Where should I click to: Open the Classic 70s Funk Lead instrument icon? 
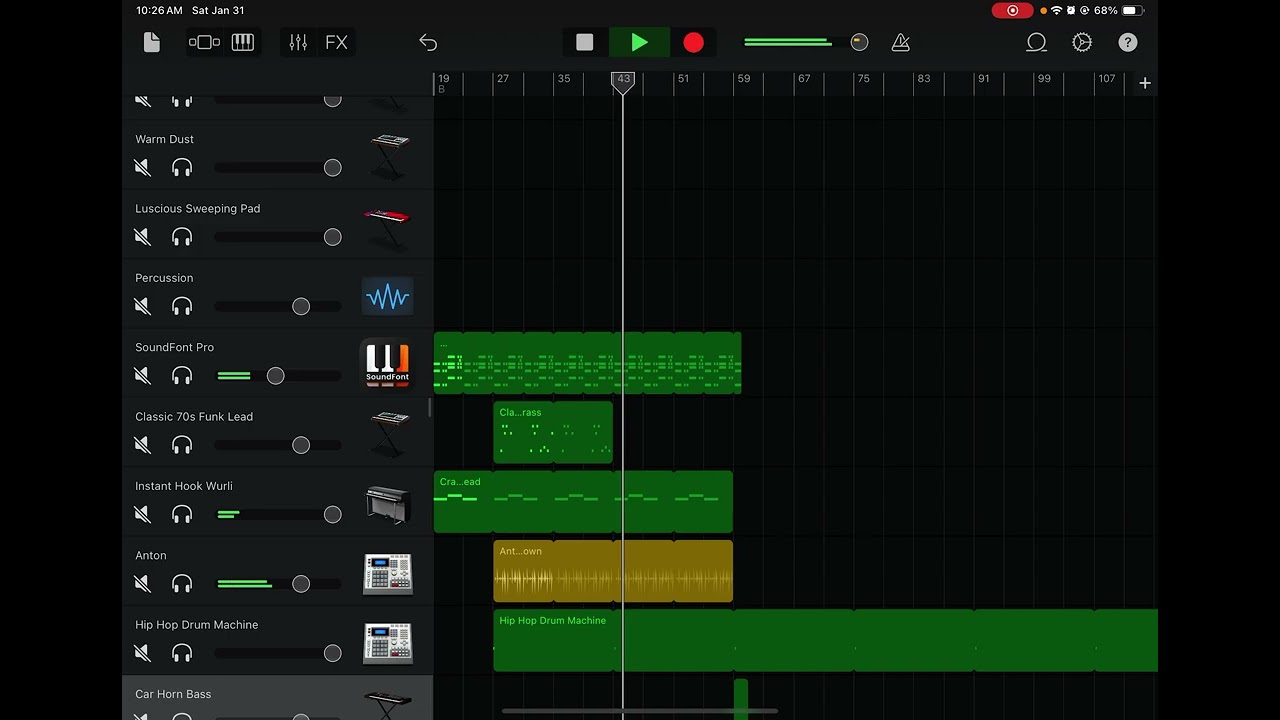point(388,434)
